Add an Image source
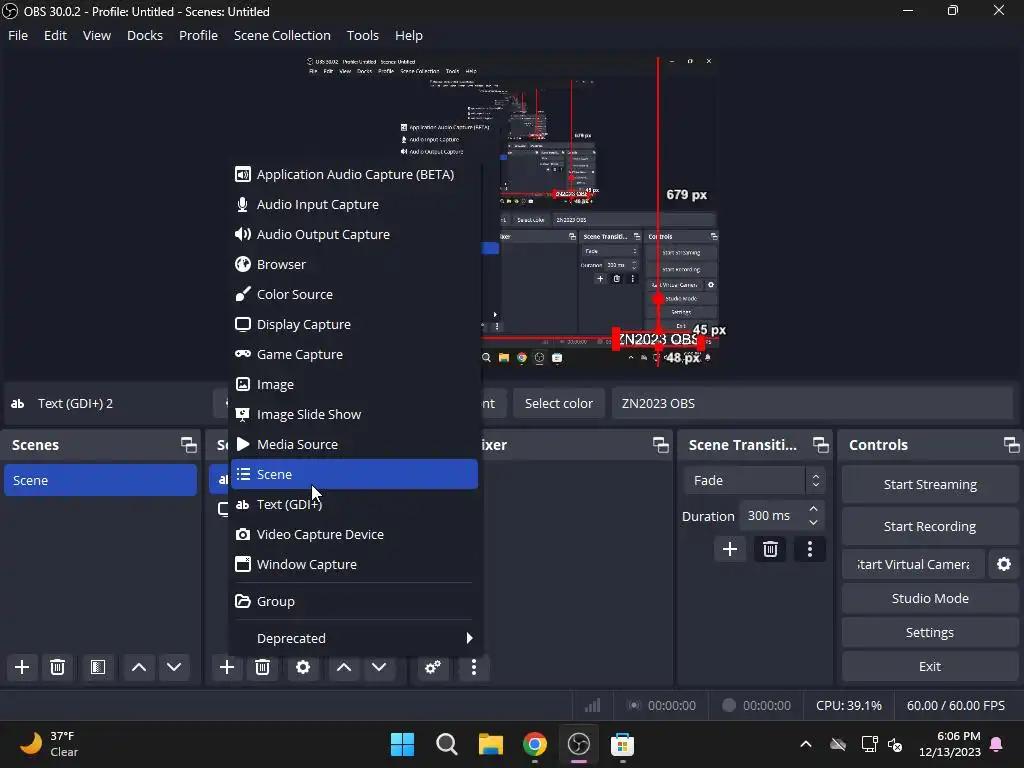The width and height of the screenshot is (1024, 768). 355,385
